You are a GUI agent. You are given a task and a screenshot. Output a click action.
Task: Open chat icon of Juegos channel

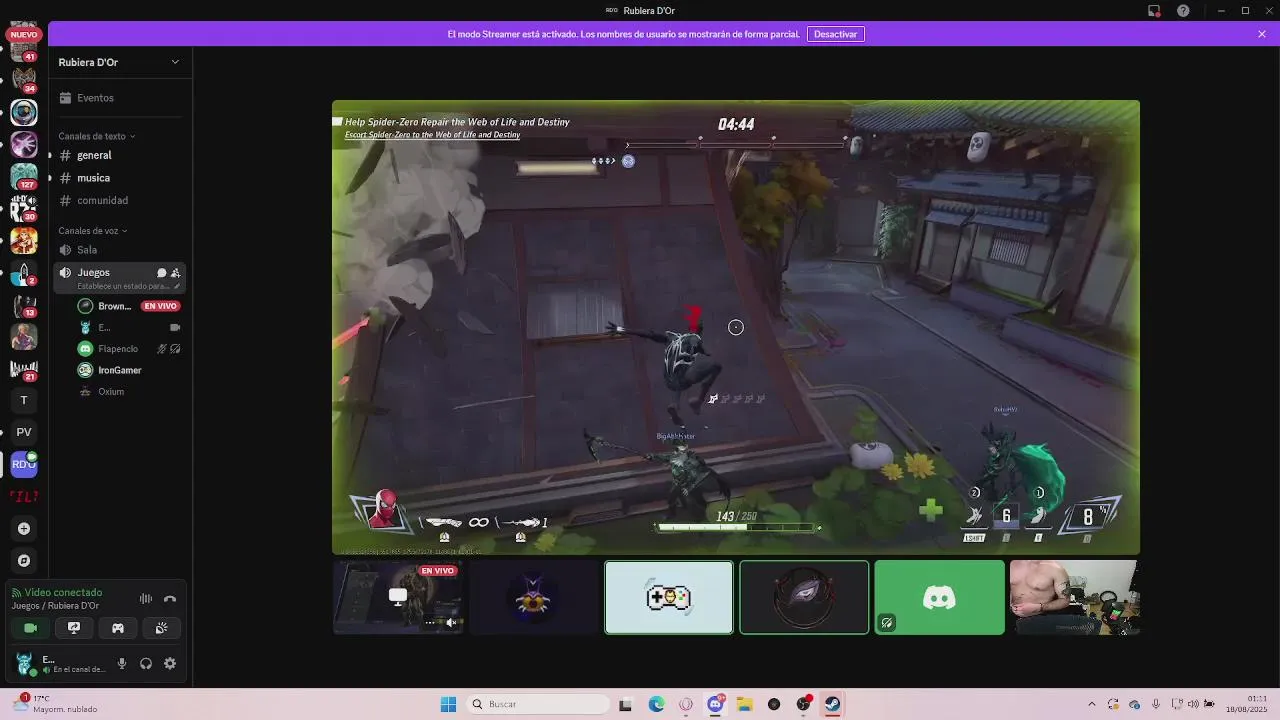[x=162, y=273]
